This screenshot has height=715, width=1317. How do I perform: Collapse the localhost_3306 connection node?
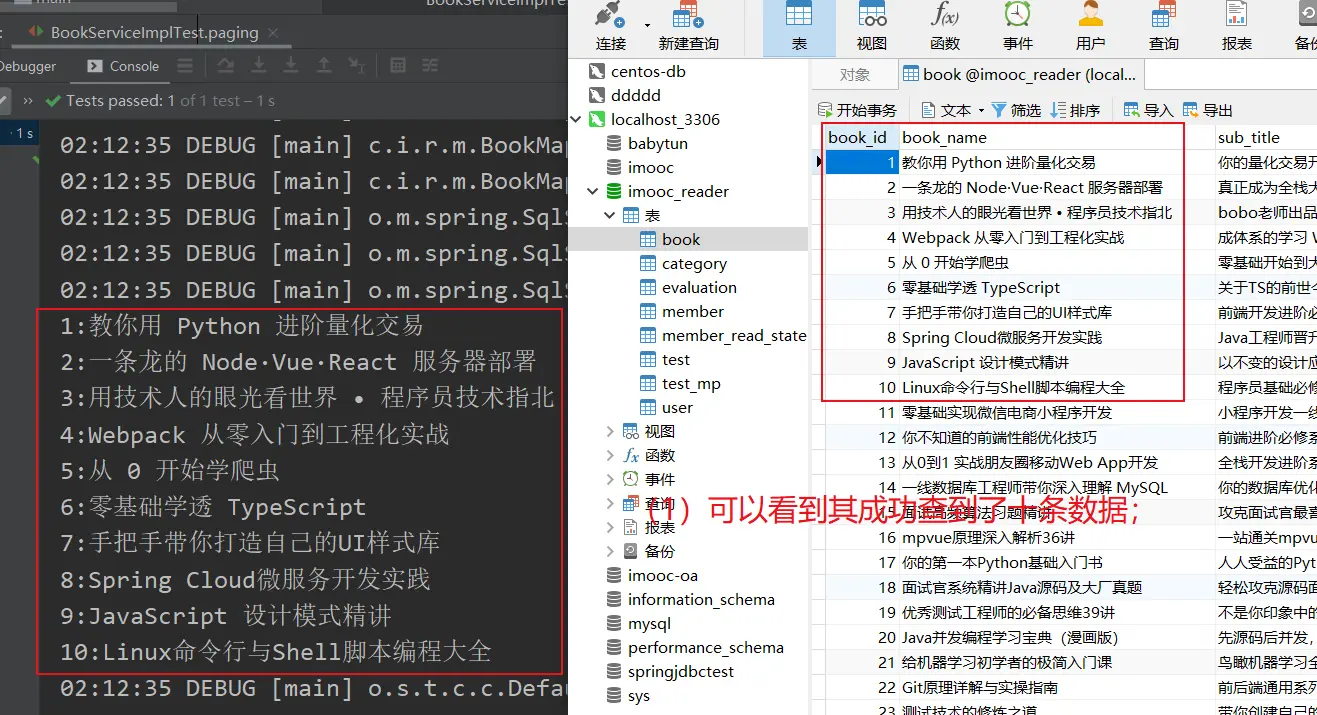(576, 119)
